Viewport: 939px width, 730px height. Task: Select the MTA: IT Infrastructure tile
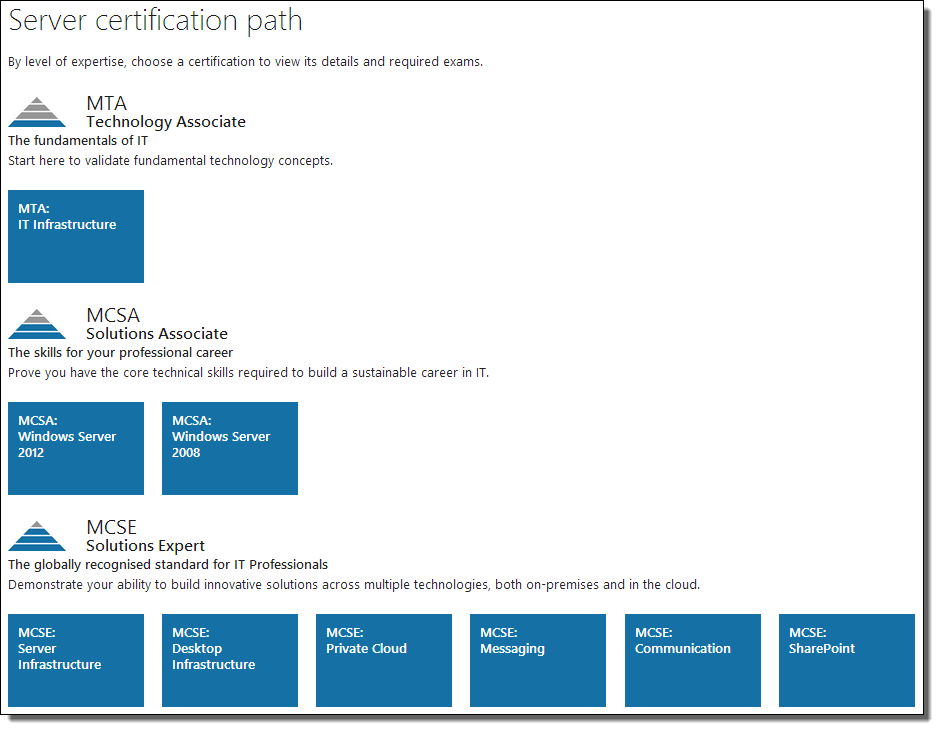pos(75,236)
